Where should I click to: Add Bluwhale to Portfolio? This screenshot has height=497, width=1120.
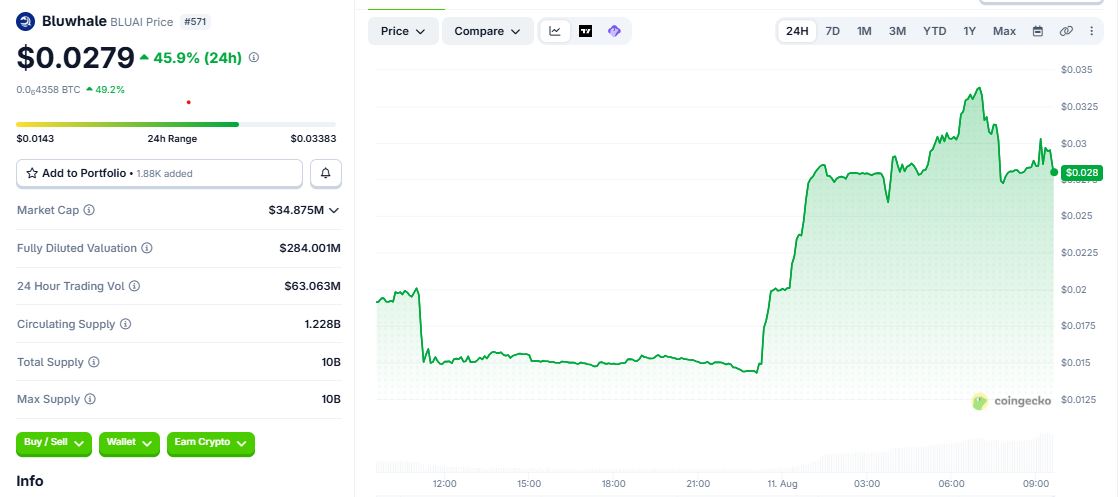[x=159, y=174]
